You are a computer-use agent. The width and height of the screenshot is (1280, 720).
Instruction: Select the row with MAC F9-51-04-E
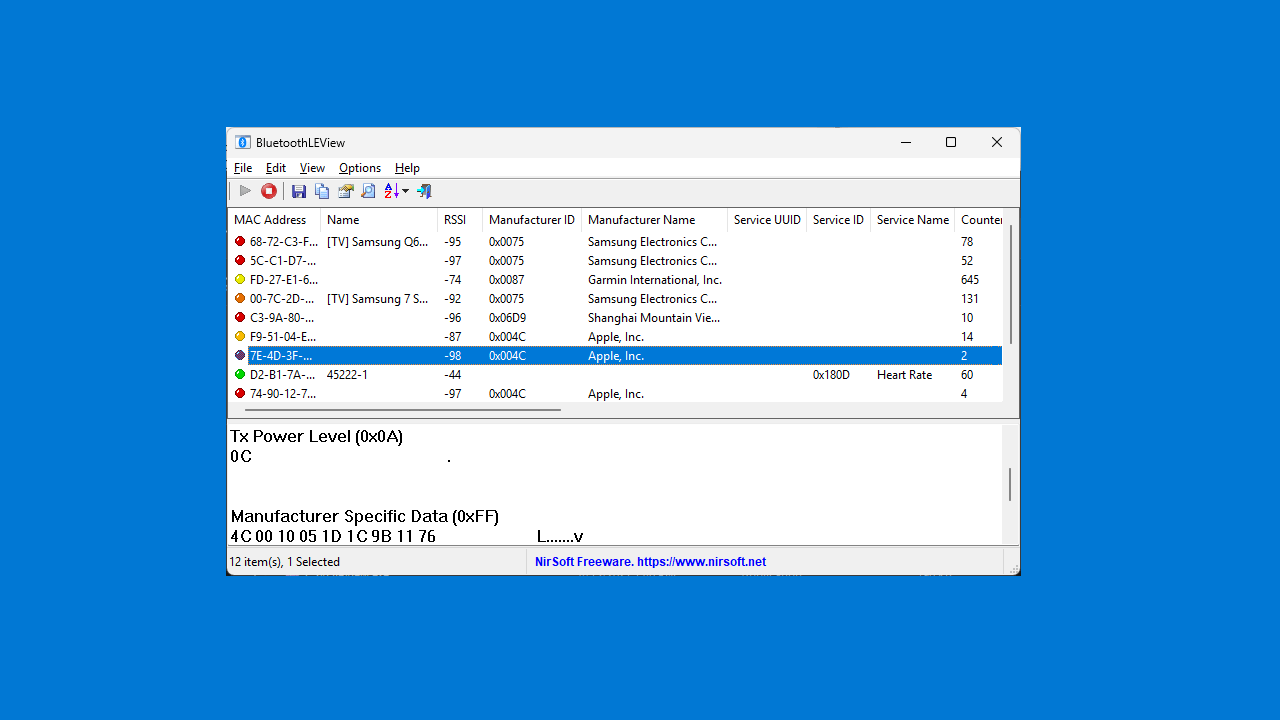tap(615, 337)
